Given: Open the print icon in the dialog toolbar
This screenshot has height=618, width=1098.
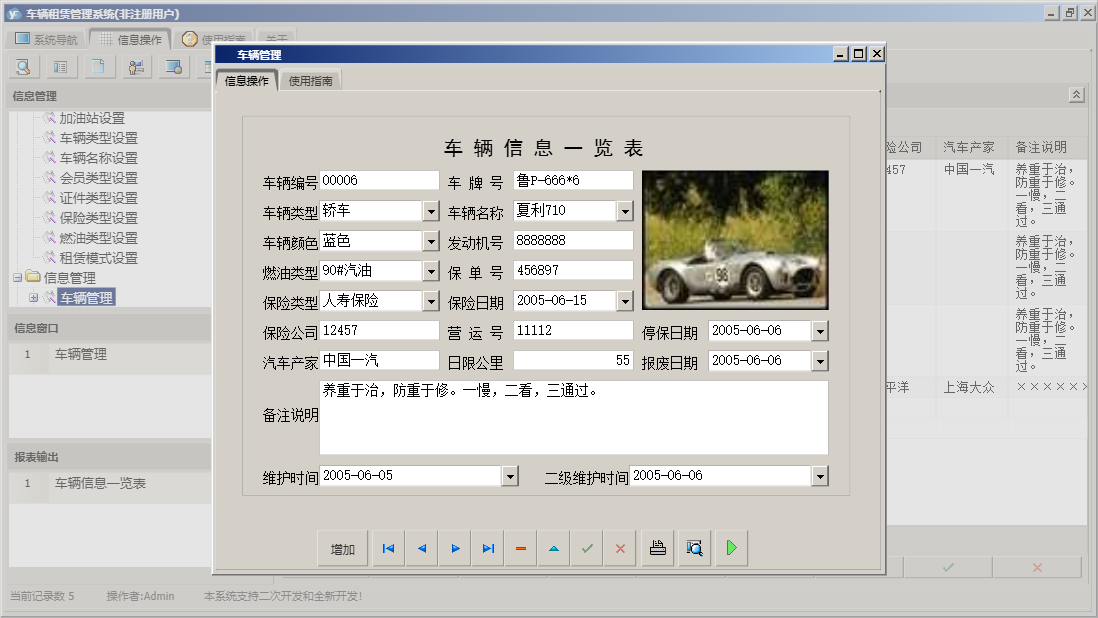Looking at the screenshot, I should [x=657, y=547].
